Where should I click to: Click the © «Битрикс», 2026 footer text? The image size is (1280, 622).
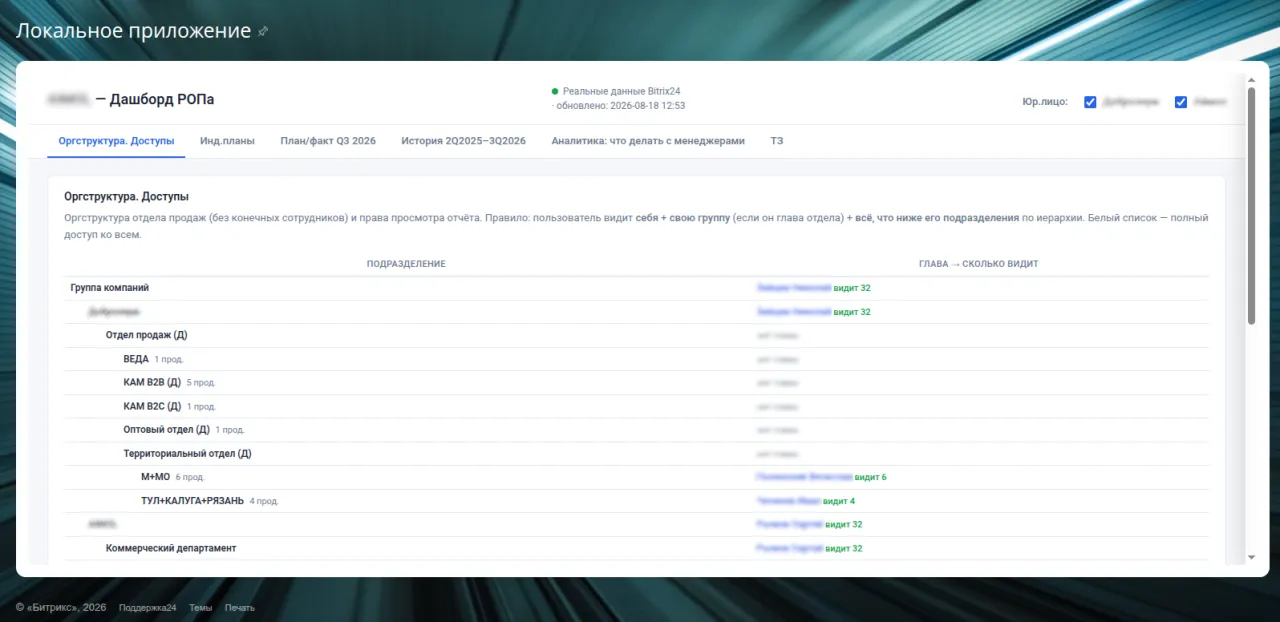[x=61, y=607]
